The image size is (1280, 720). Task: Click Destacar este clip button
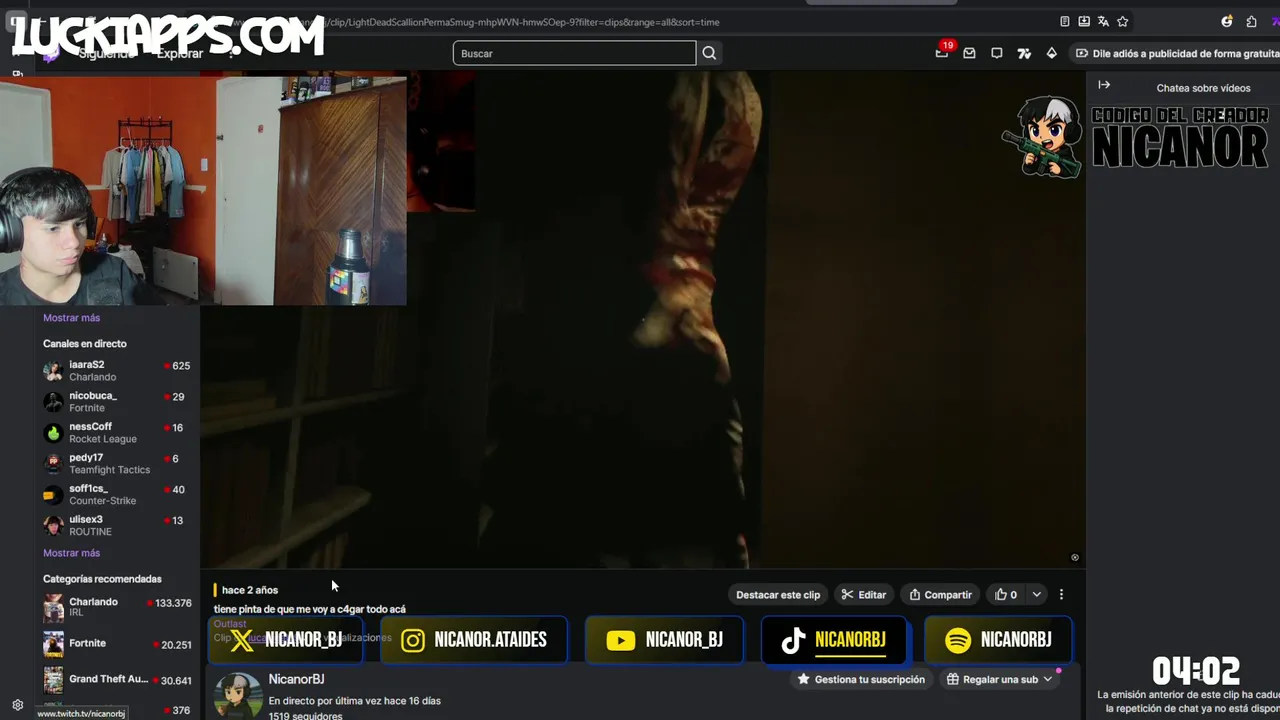point(778,594)
